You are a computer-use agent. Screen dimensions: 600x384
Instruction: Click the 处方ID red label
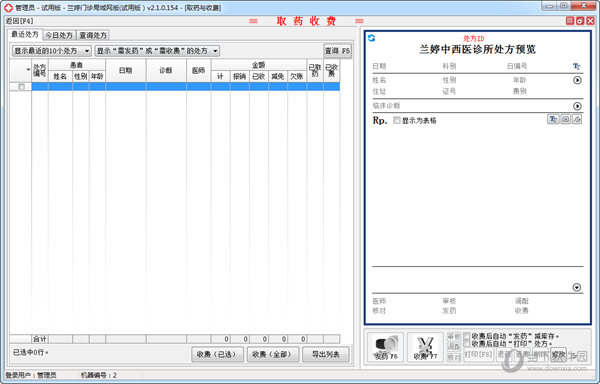click(x=474, y=39)
